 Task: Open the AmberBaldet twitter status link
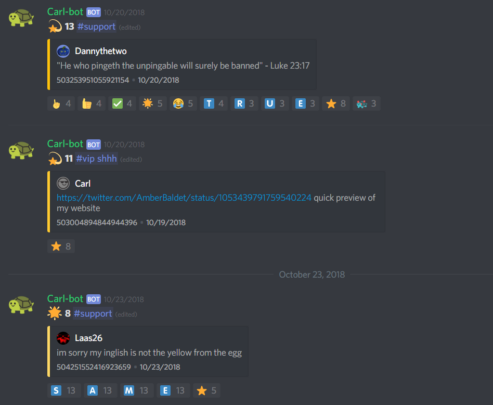click(184, 198)
